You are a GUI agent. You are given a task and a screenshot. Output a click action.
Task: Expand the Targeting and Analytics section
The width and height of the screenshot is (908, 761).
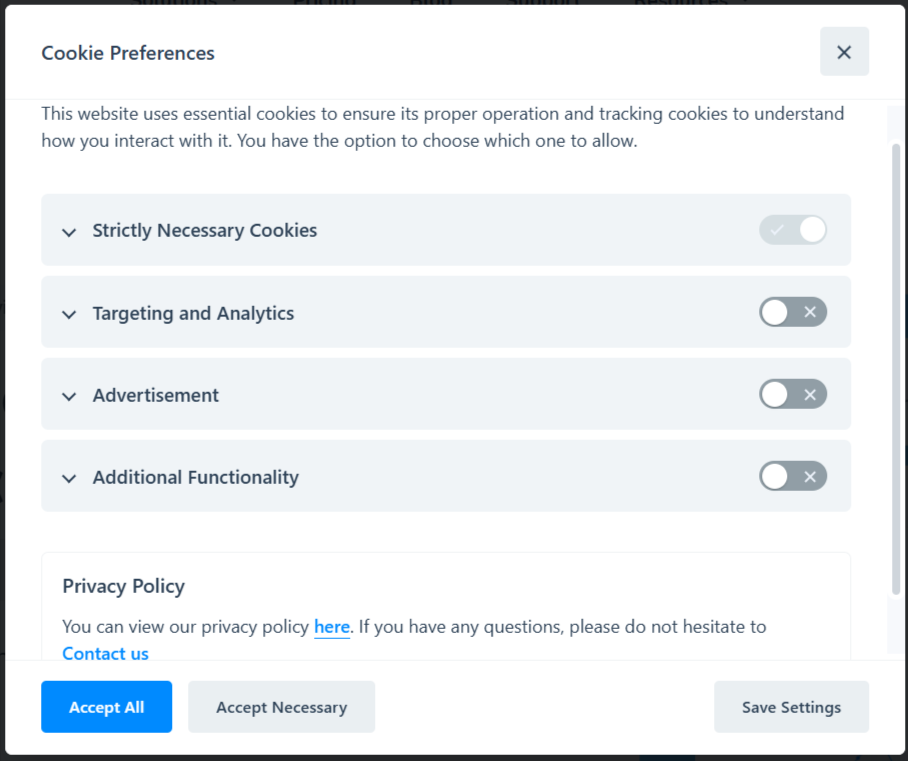tap(69, 313)
